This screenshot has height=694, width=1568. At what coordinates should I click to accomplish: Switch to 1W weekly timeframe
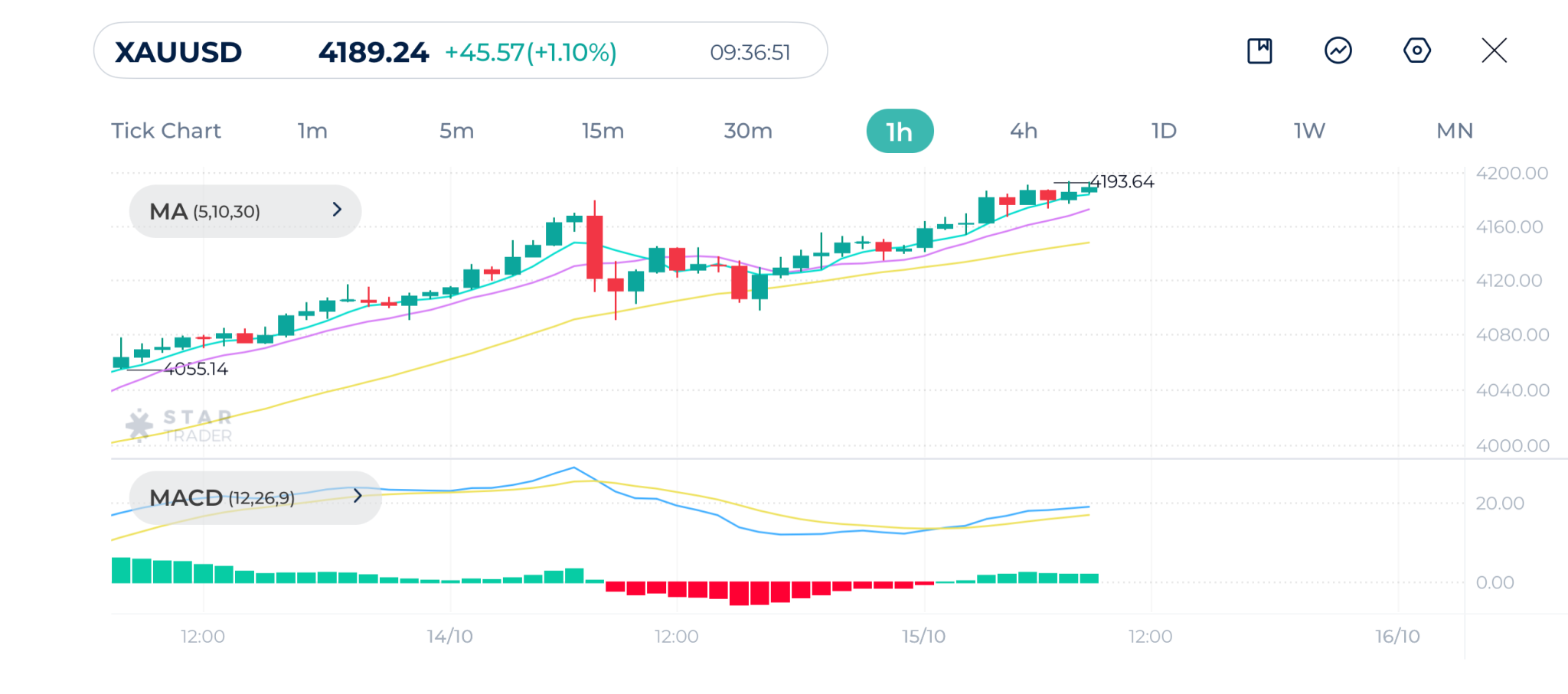click(x=1309, y=131)
